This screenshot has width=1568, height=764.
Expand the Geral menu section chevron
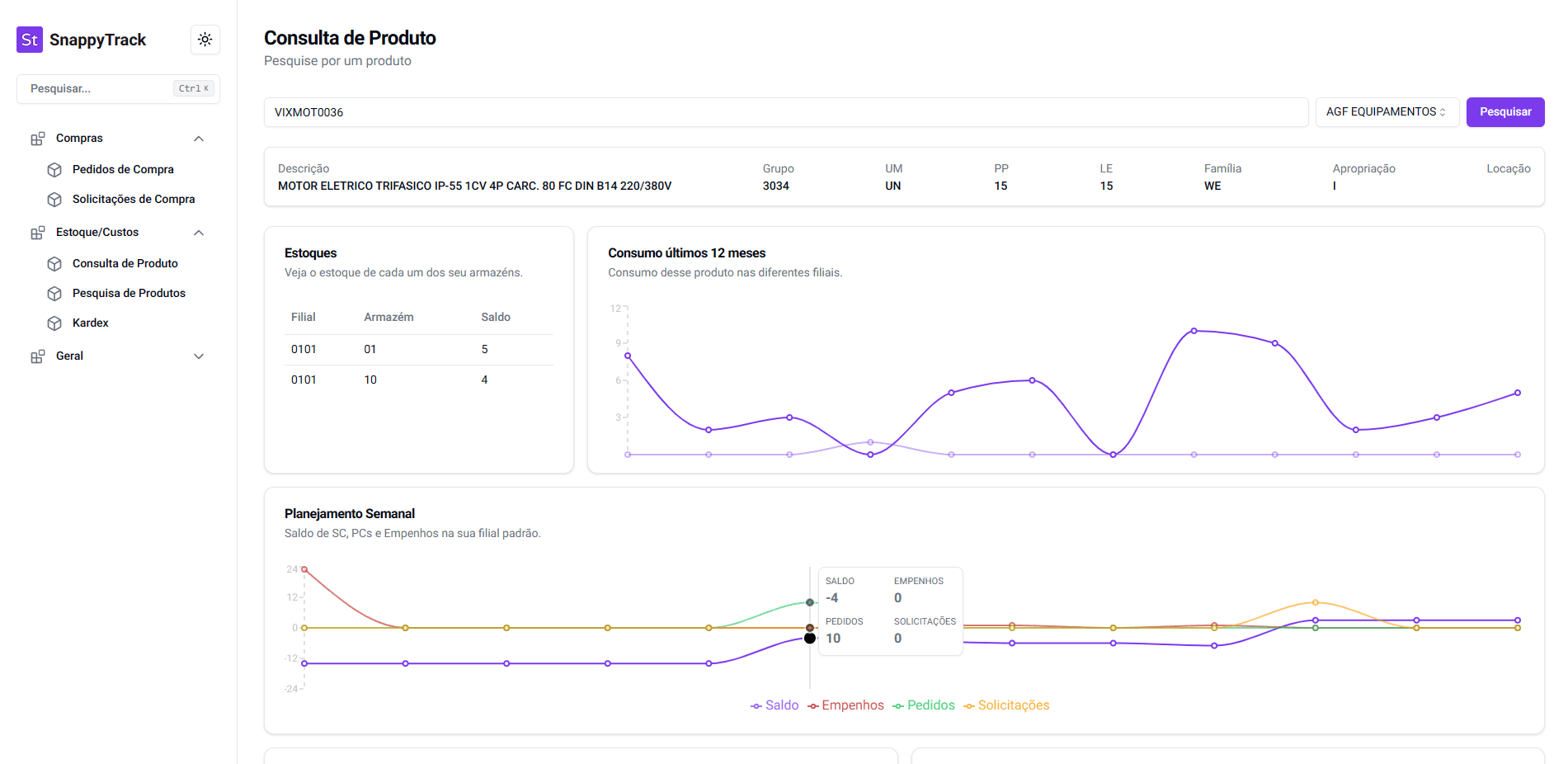point(199,356)
